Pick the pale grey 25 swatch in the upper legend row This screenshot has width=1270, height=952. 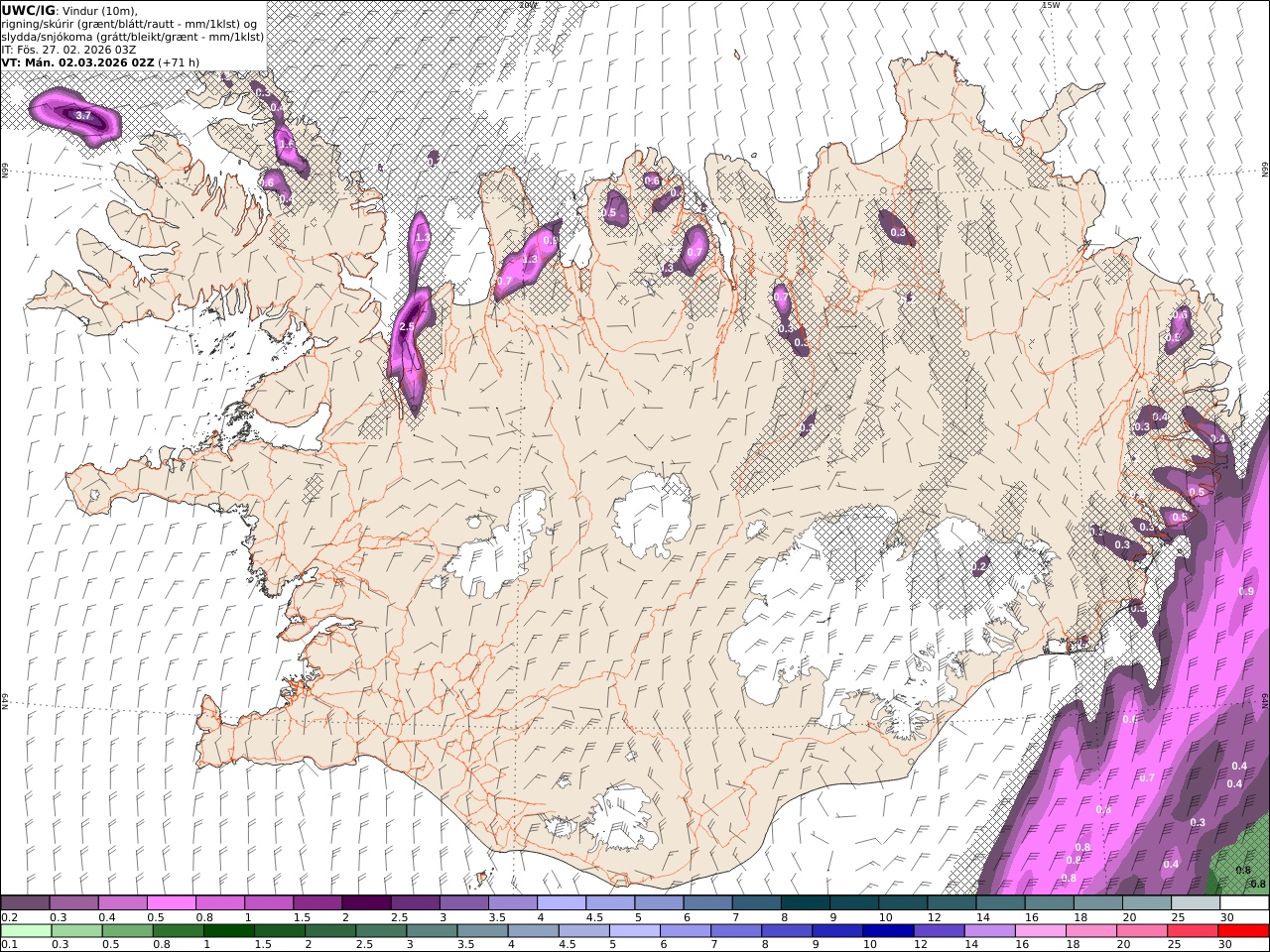[1196, 902]
